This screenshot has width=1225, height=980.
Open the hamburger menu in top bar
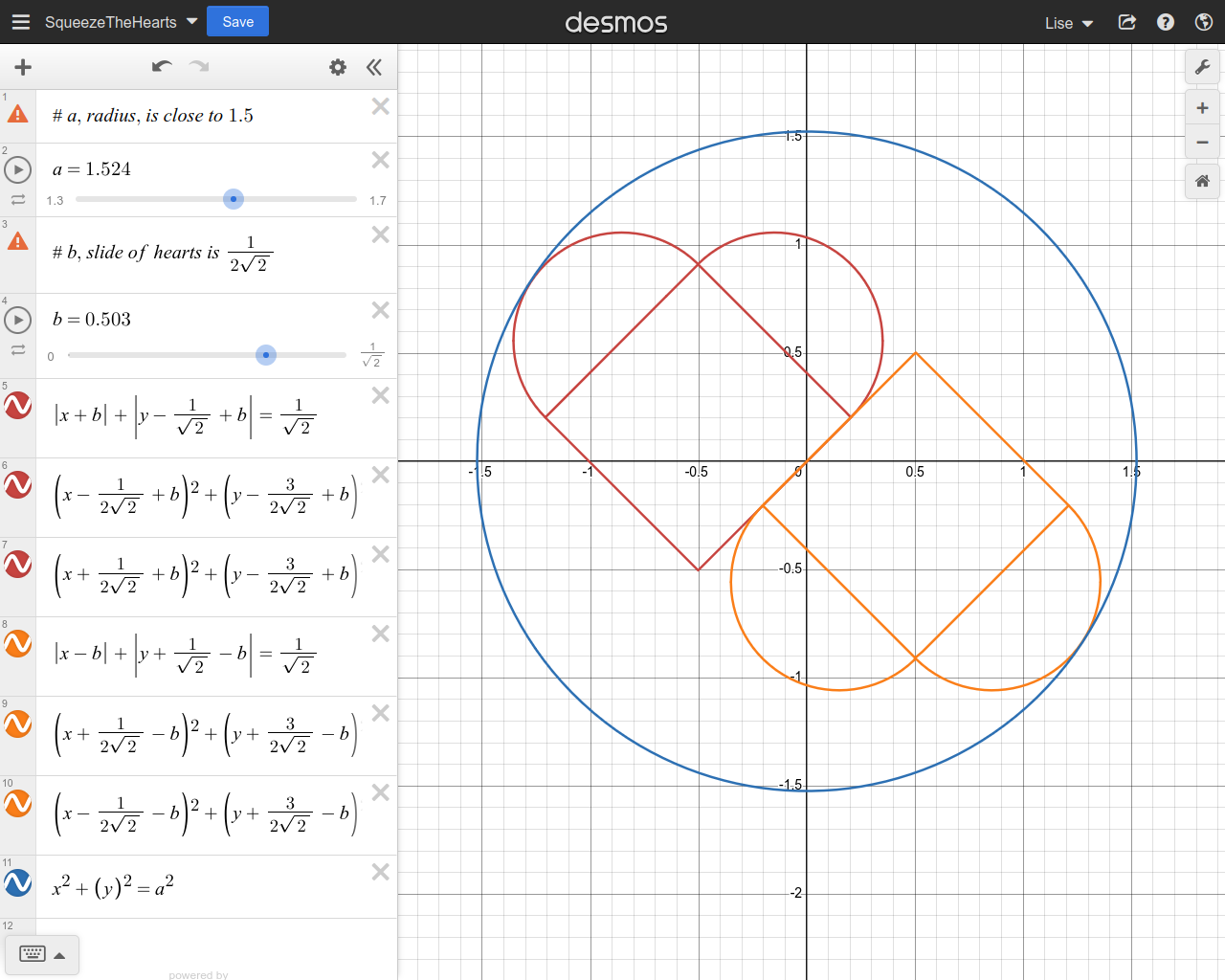tap(20, 22)
